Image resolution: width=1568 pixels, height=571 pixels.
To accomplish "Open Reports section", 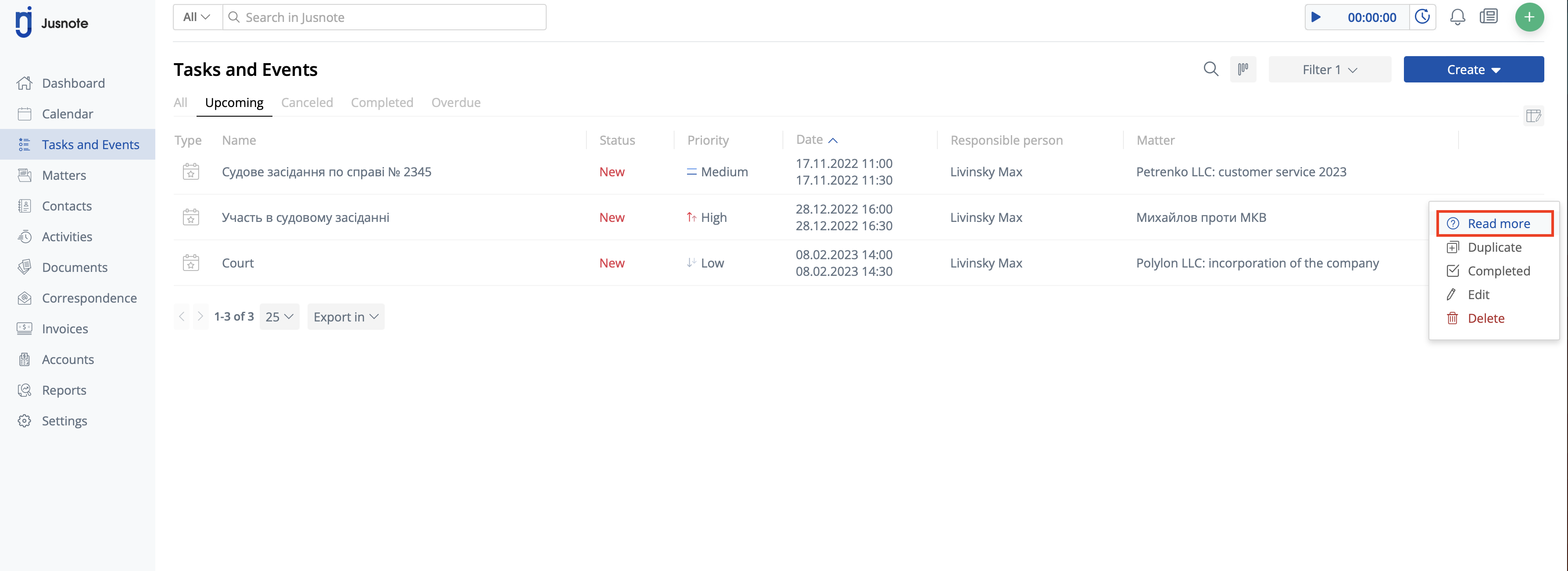I will [x=64, y=390].
